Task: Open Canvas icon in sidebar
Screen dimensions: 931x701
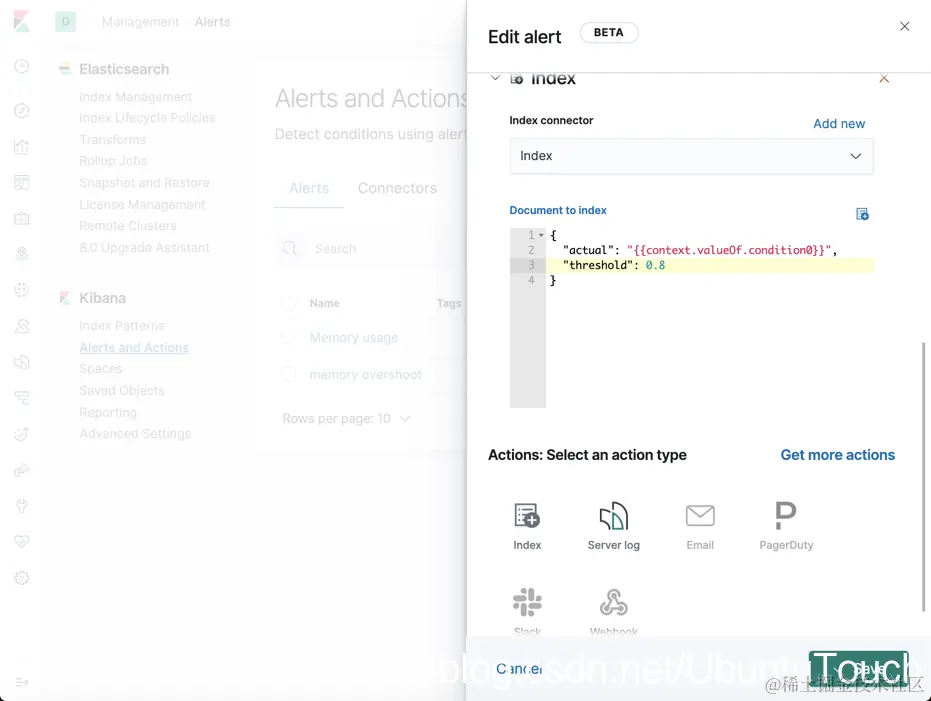Action: 21,218
